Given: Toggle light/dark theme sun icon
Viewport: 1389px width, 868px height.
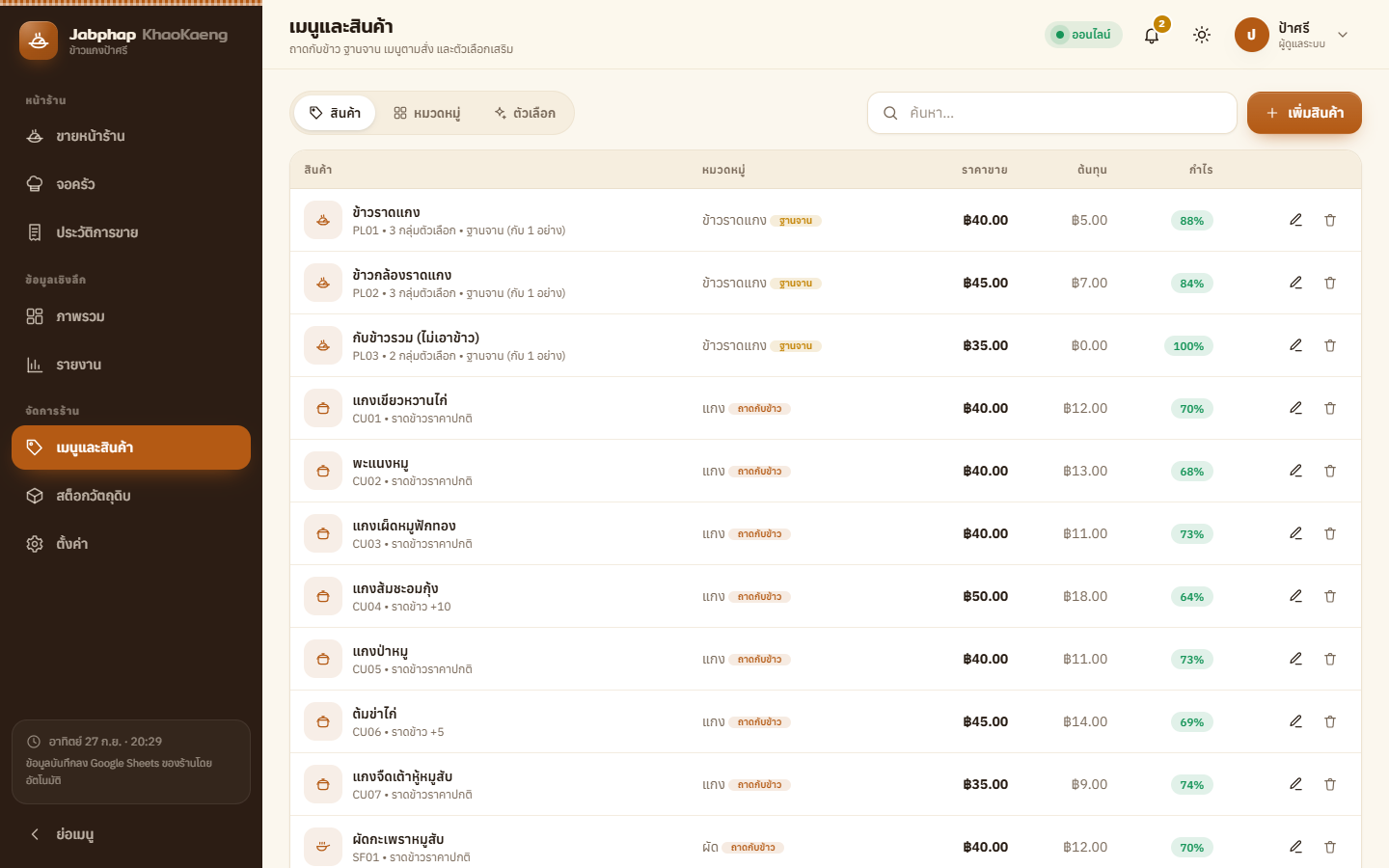Looking at the screenshot, I should (x=1202, y=35).
